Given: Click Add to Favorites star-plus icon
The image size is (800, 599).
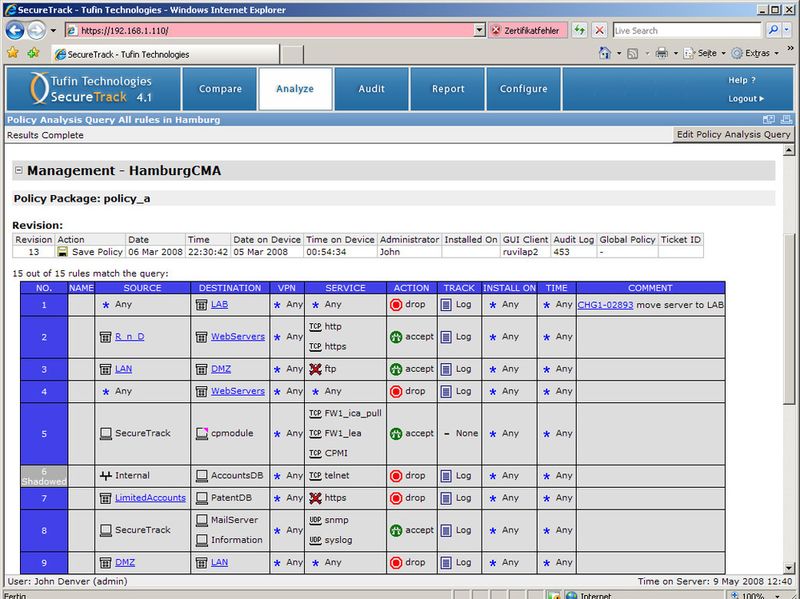Looking at the screenshot, I should (x=34, y=53).
